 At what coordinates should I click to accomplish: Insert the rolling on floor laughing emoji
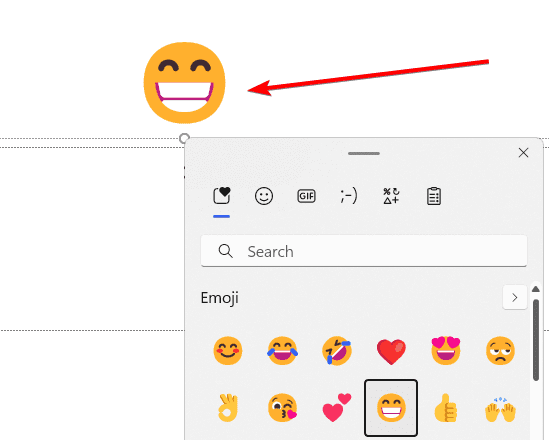pos(337,351)
